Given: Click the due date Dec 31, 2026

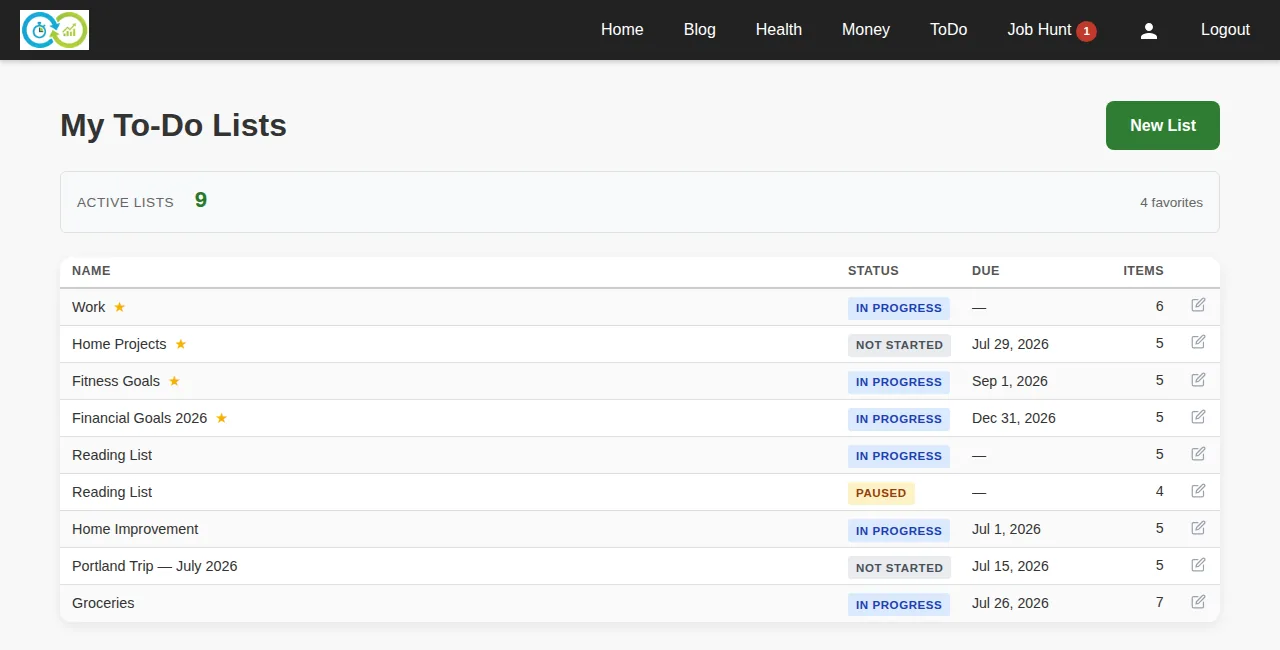Looking at the screenshot, I should [1014, 418].
